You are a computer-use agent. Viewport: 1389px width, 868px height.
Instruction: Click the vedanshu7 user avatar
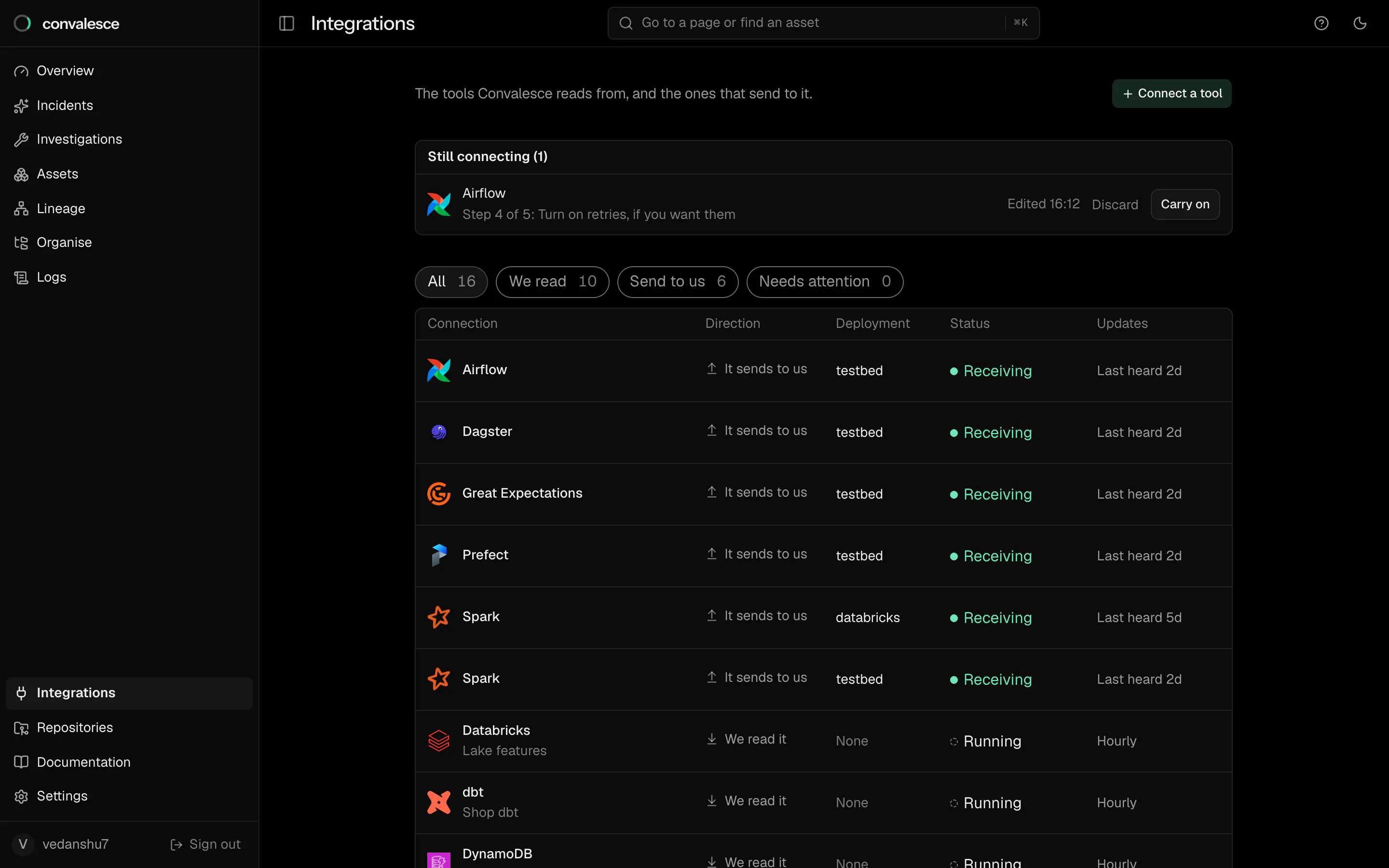pyautogui.click(x=23, y=844)
